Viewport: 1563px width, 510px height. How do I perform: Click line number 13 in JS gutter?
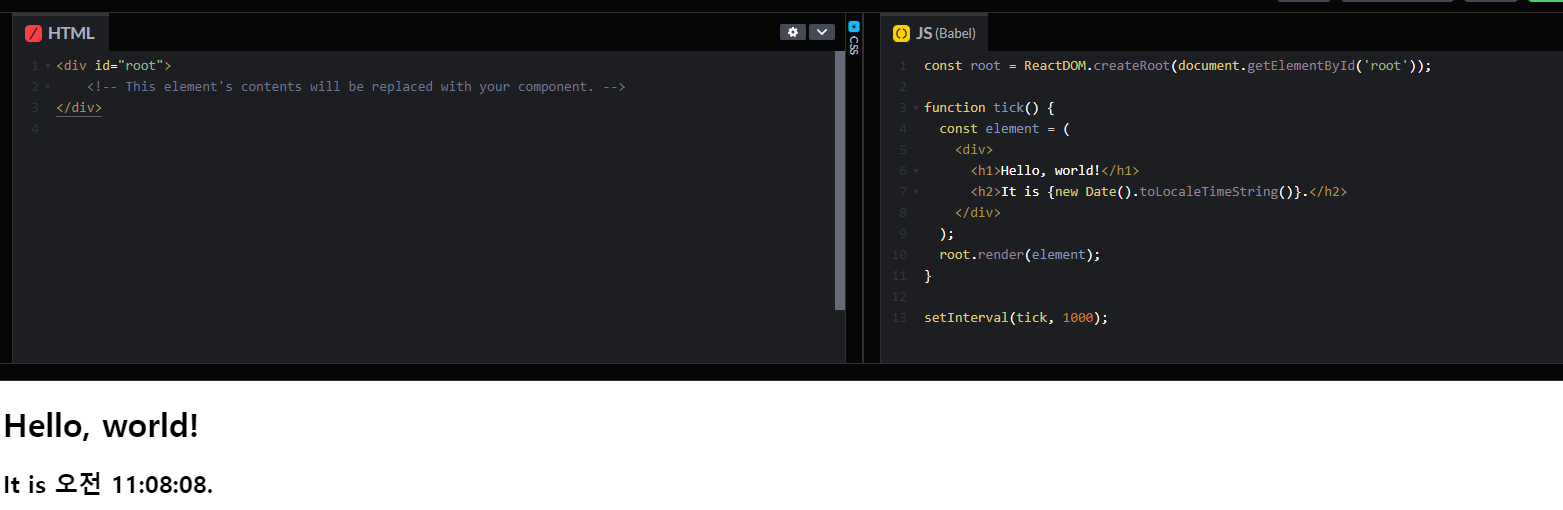(901, 318)
